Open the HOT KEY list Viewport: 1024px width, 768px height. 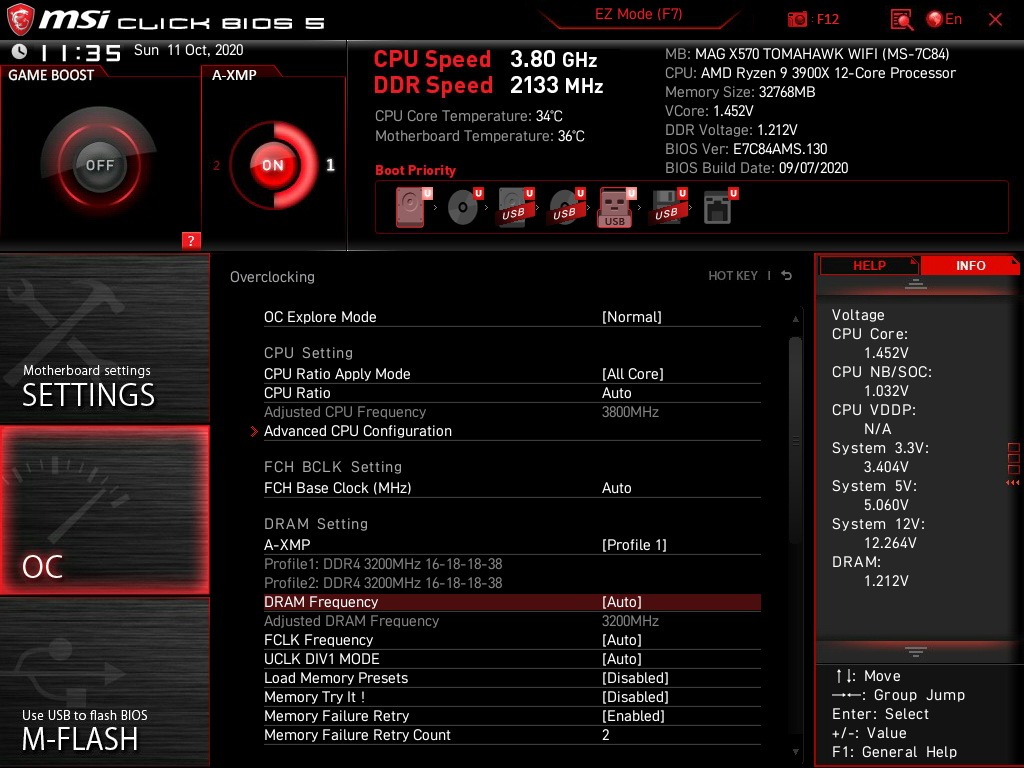point(733,276)
